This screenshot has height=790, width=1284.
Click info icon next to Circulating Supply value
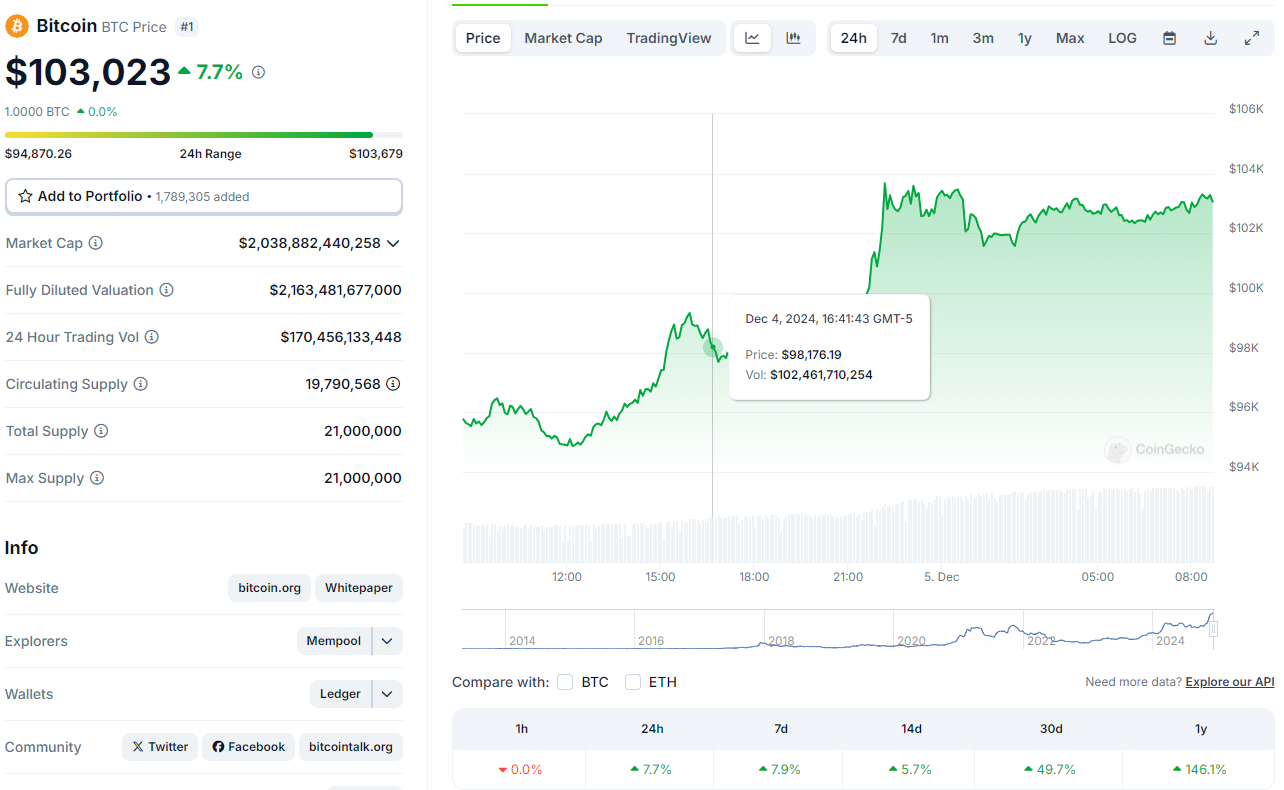click(x=393, y=384)
